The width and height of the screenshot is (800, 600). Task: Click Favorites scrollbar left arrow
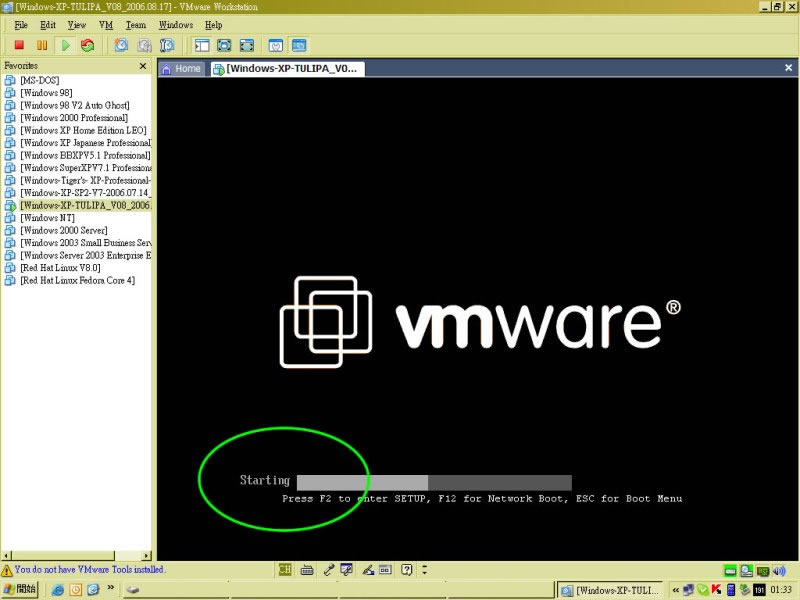(6, 555)
